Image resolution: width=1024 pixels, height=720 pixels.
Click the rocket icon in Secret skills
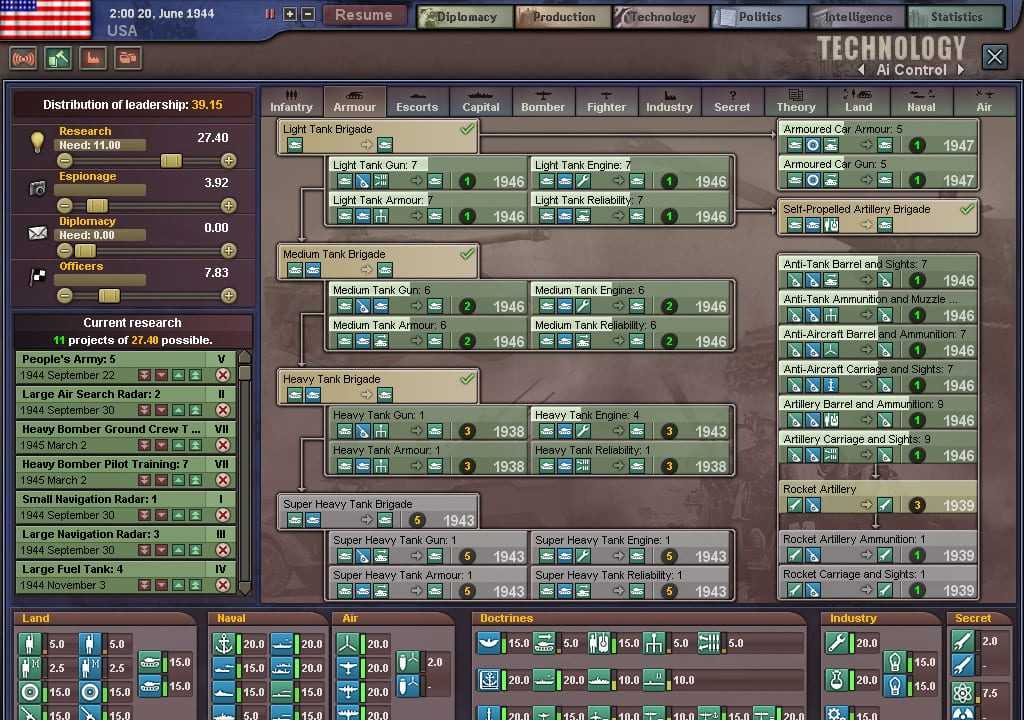962,641
